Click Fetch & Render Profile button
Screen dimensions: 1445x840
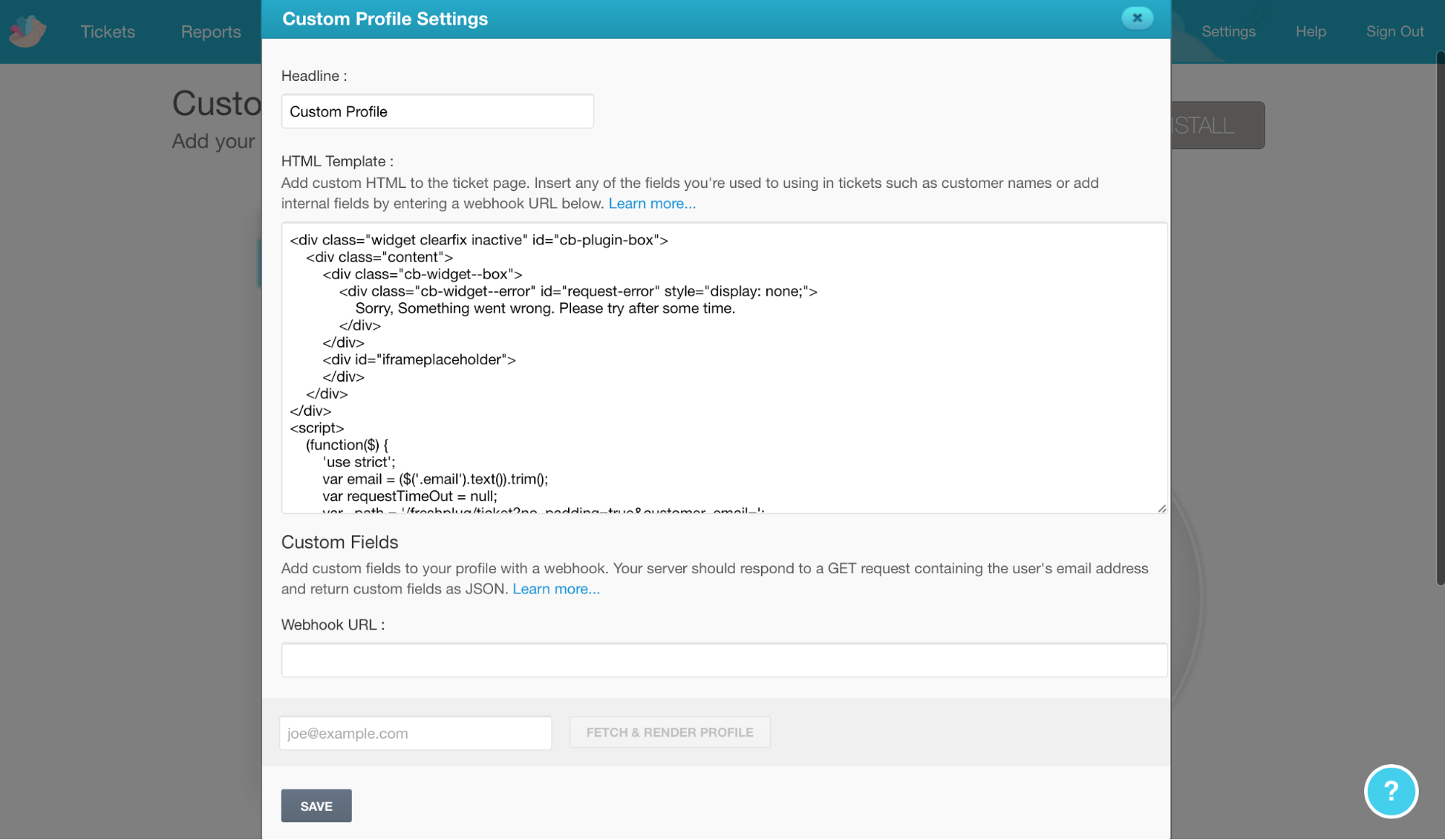669,732
